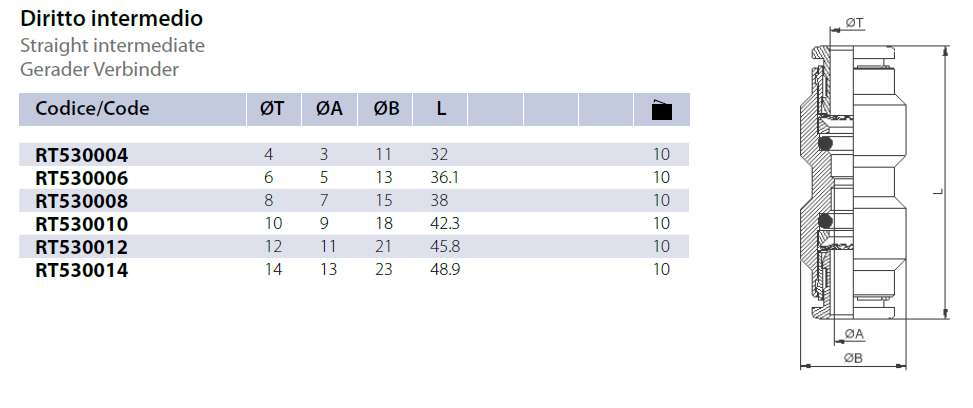Select product code RT530004
973x408 pixels.
pyautogui.click(x=82, y=155)
